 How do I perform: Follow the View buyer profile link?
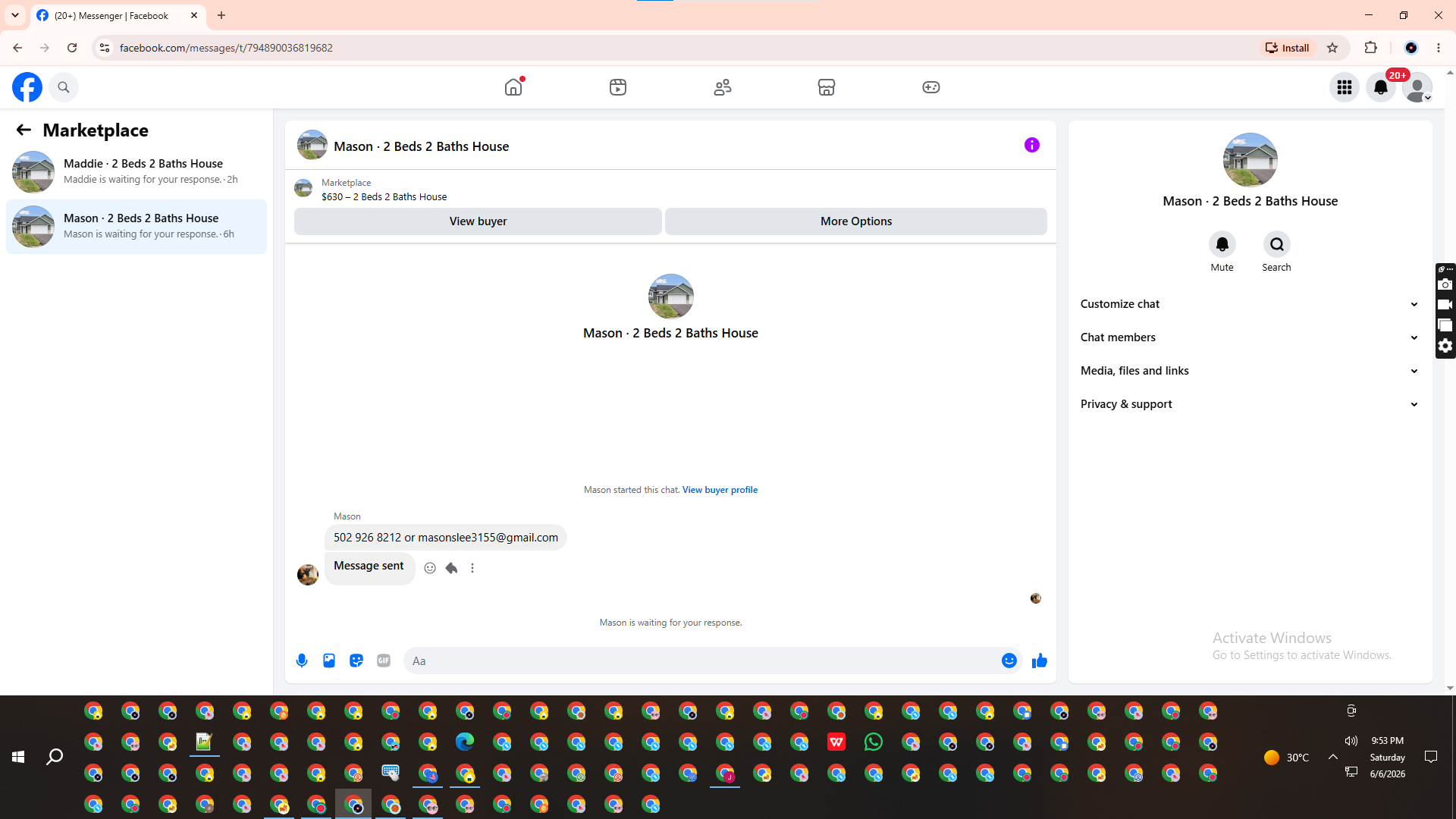tap(720, 490)
